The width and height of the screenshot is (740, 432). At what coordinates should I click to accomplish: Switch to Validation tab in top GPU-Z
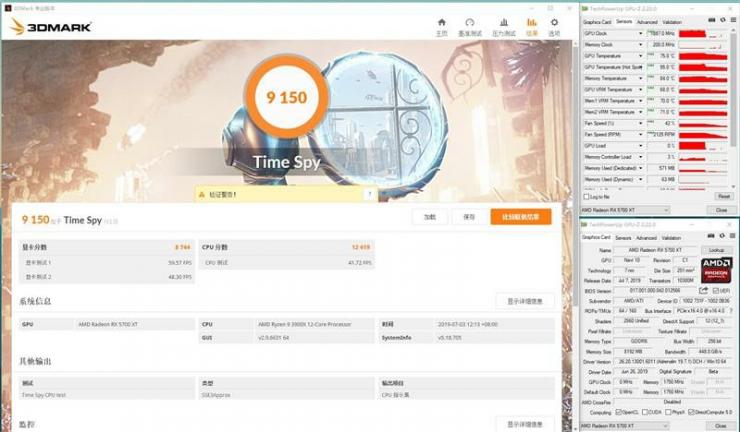[672, 22]
